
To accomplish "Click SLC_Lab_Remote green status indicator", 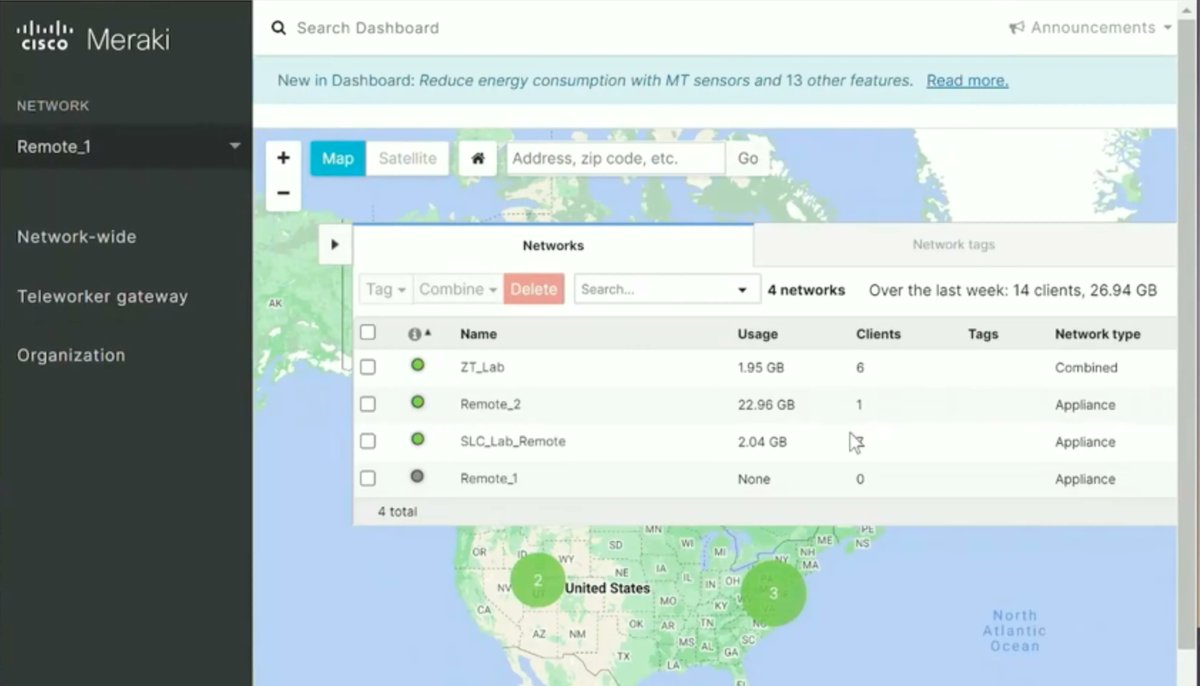I will click(418, 439).
